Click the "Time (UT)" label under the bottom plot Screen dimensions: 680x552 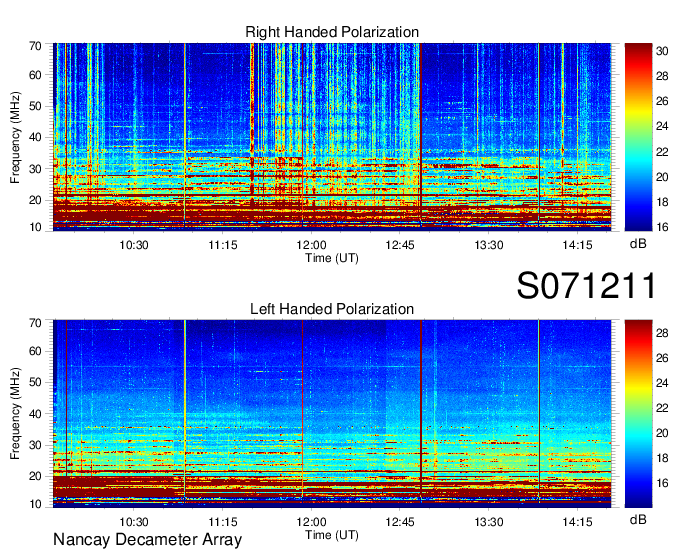pyautogui.click(x=332, y=535)
